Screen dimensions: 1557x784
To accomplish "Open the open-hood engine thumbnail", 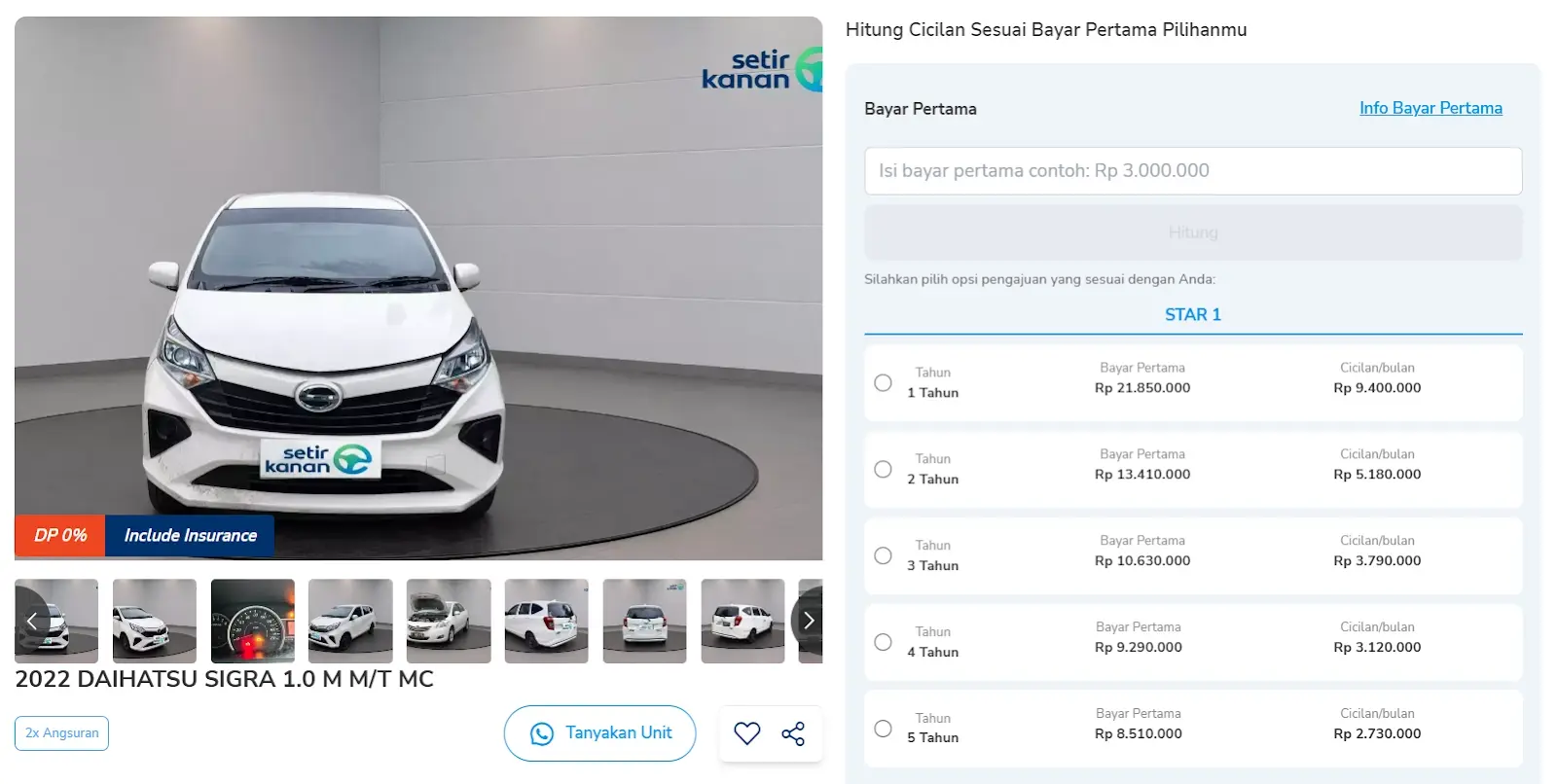I will (x=449, y=621).
